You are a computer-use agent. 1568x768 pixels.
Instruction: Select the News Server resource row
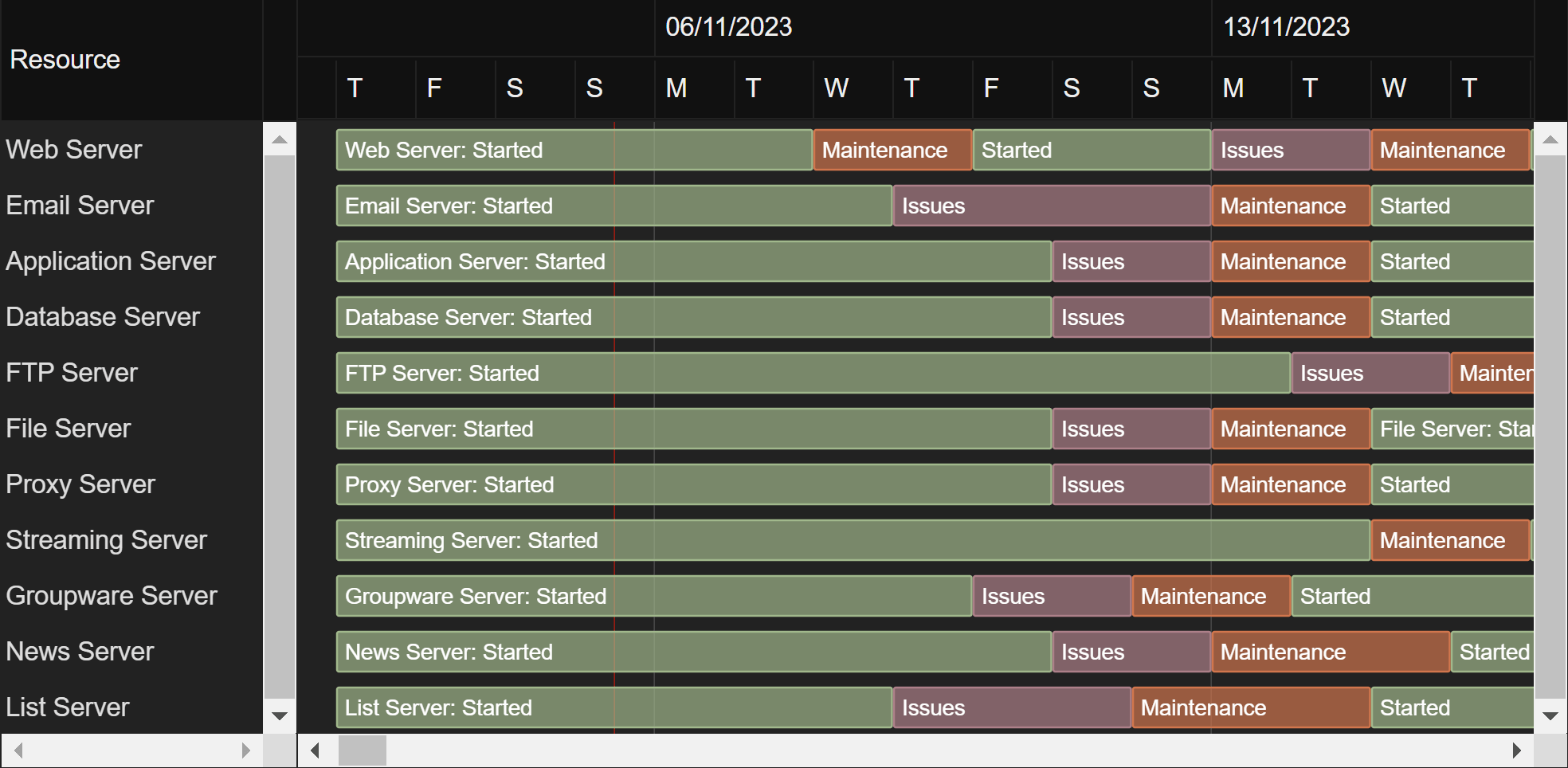79,652
